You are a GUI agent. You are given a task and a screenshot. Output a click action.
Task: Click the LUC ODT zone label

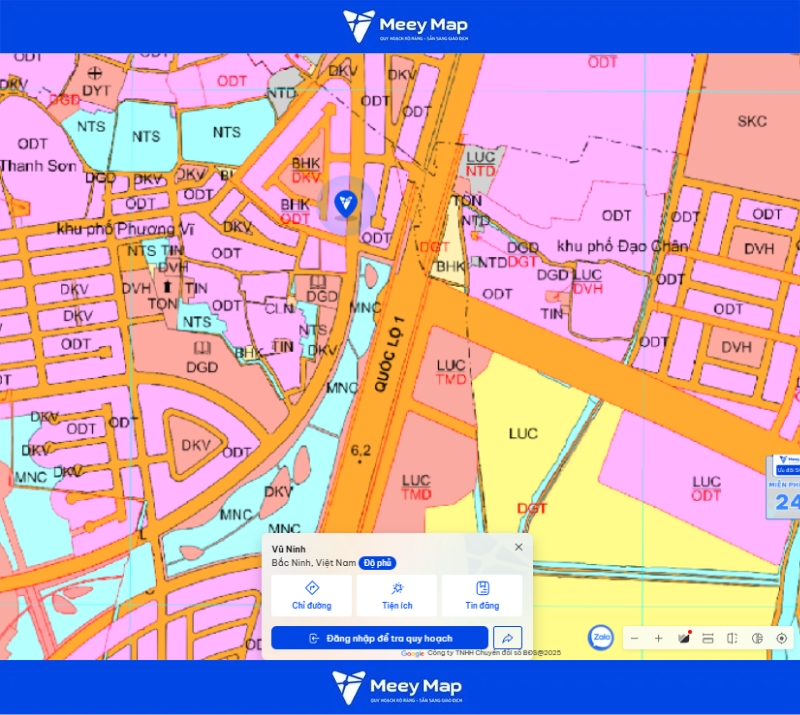706,488
